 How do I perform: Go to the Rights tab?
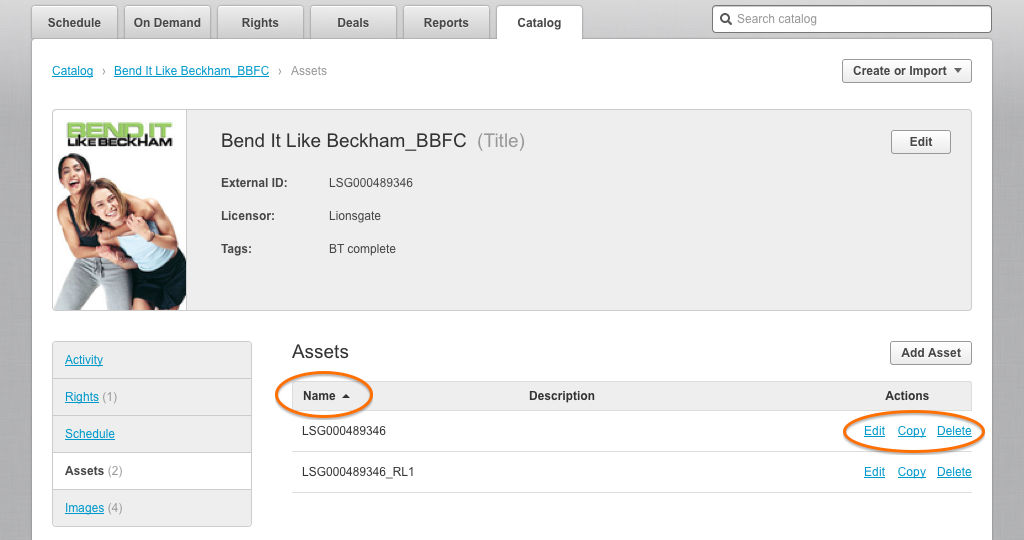260,22
